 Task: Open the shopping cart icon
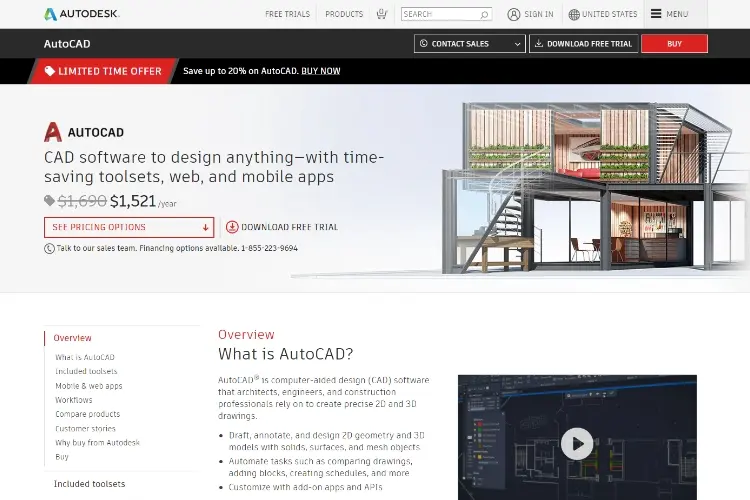tap(382, 14)
